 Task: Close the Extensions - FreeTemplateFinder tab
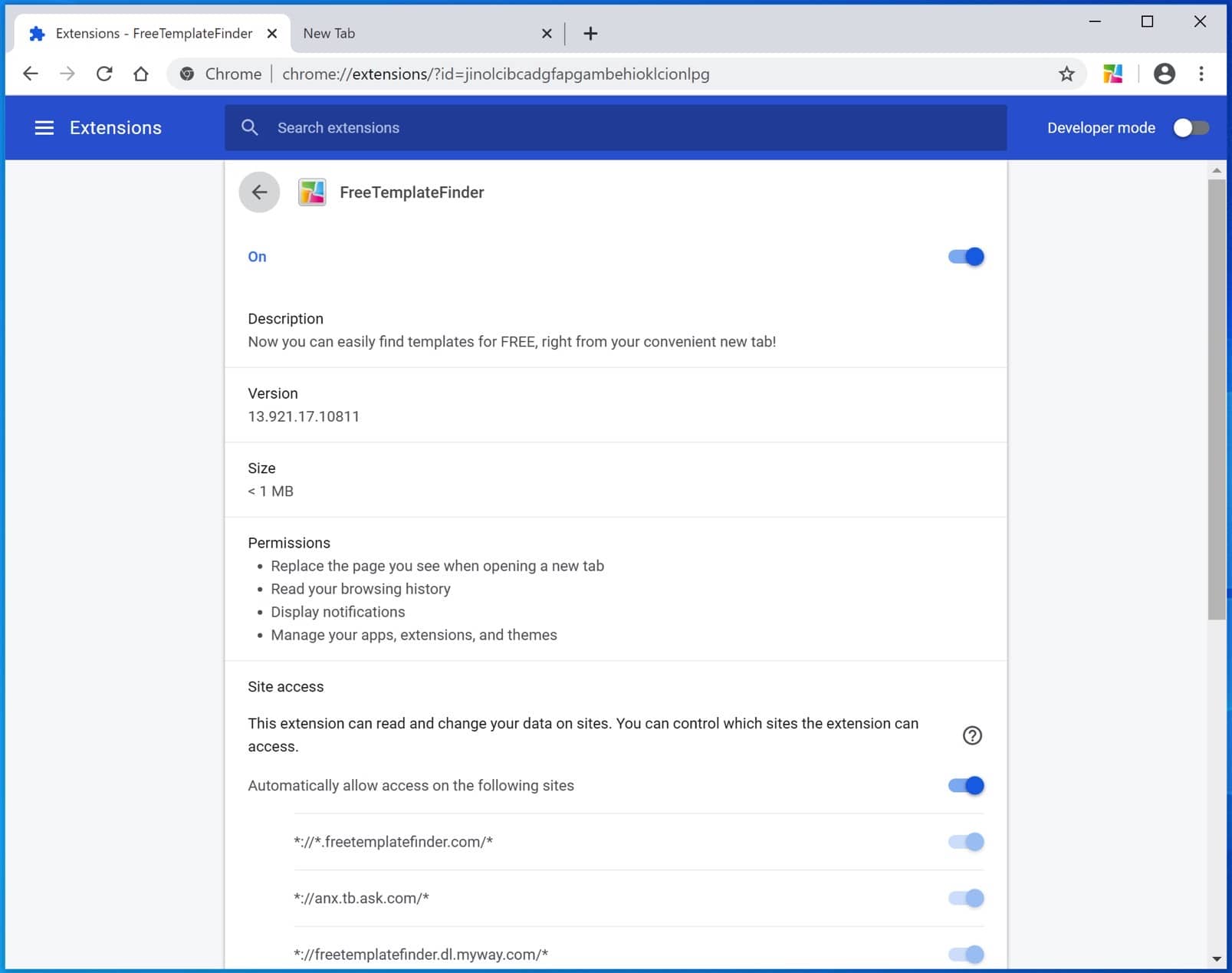[x=272, y=33]
